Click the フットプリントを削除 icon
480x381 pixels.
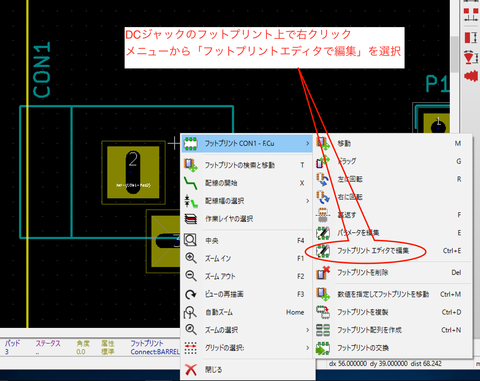click(x=323, y=272)
